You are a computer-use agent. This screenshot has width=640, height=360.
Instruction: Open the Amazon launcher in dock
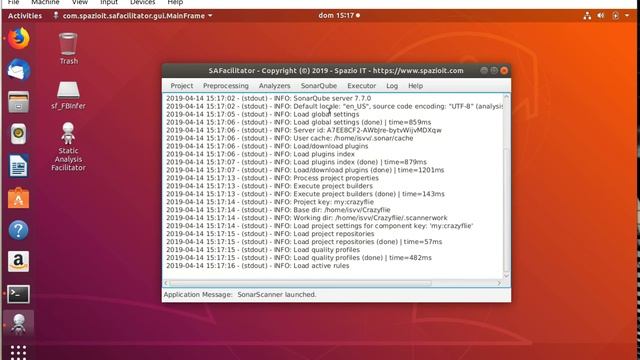[18, 262]
